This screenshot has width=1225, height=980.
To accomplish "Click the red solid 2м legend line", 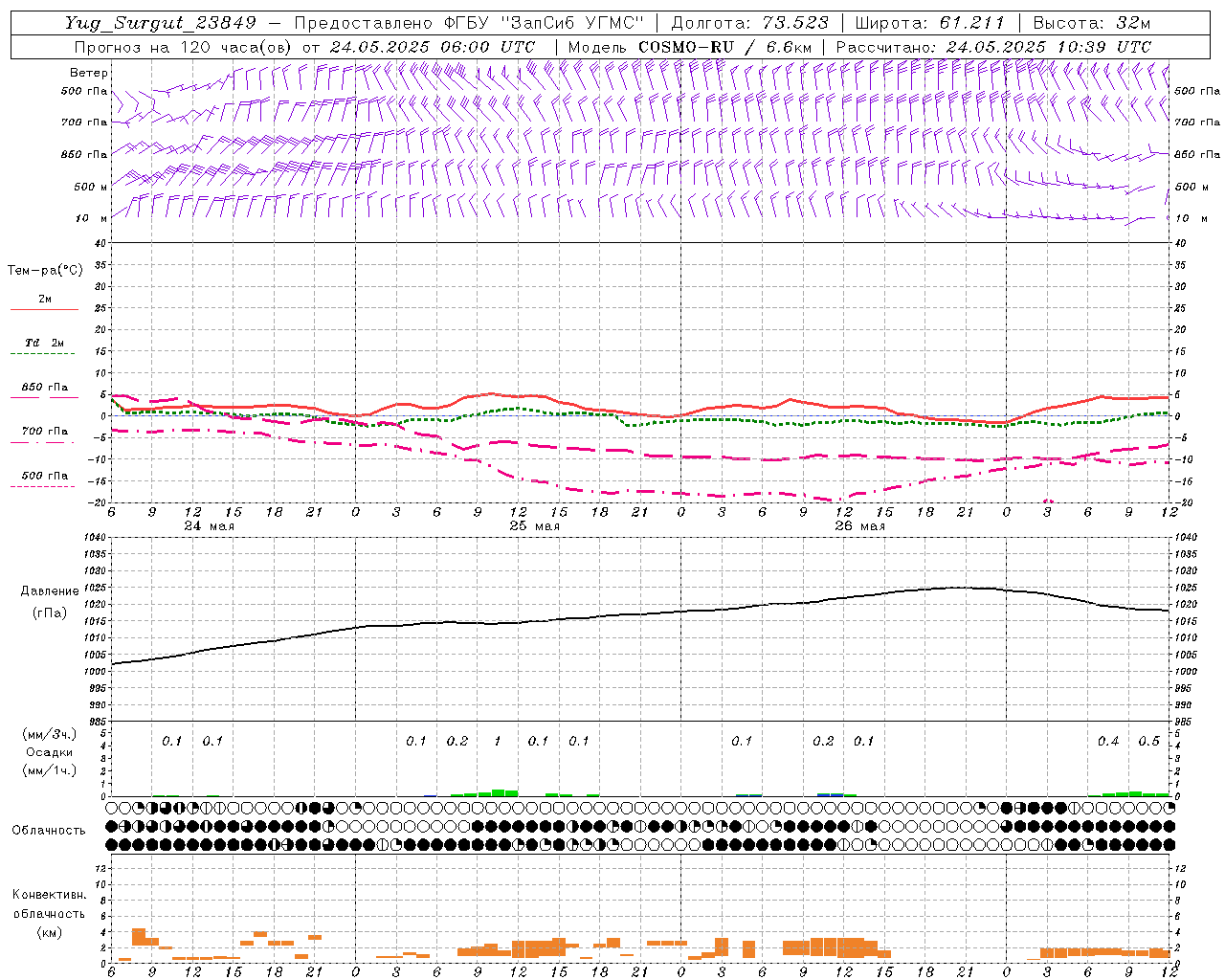I will (x=44, y=309).
